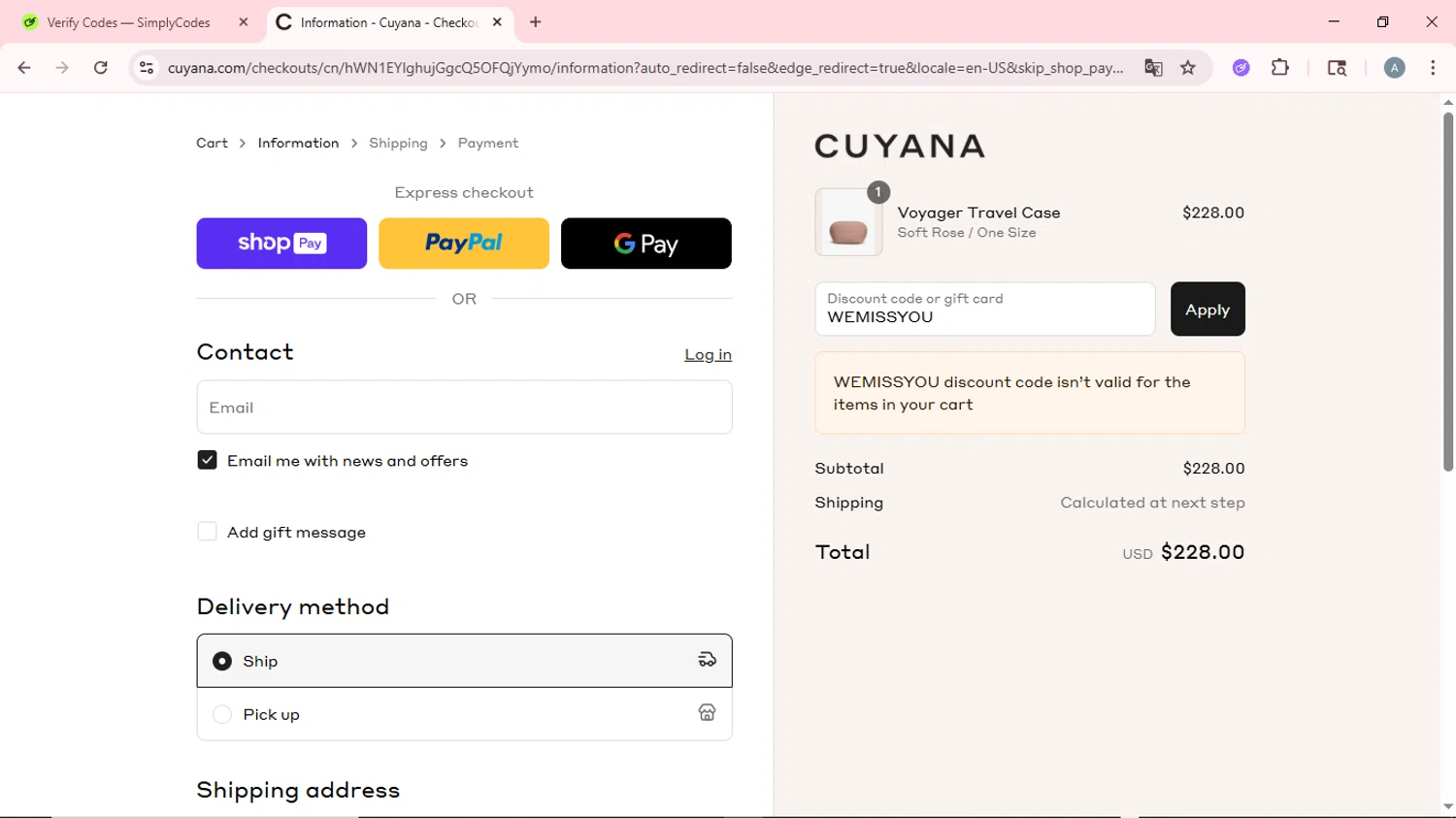
Task: Click the Soft Rose / One Size text
Action: tap(967, 233)
